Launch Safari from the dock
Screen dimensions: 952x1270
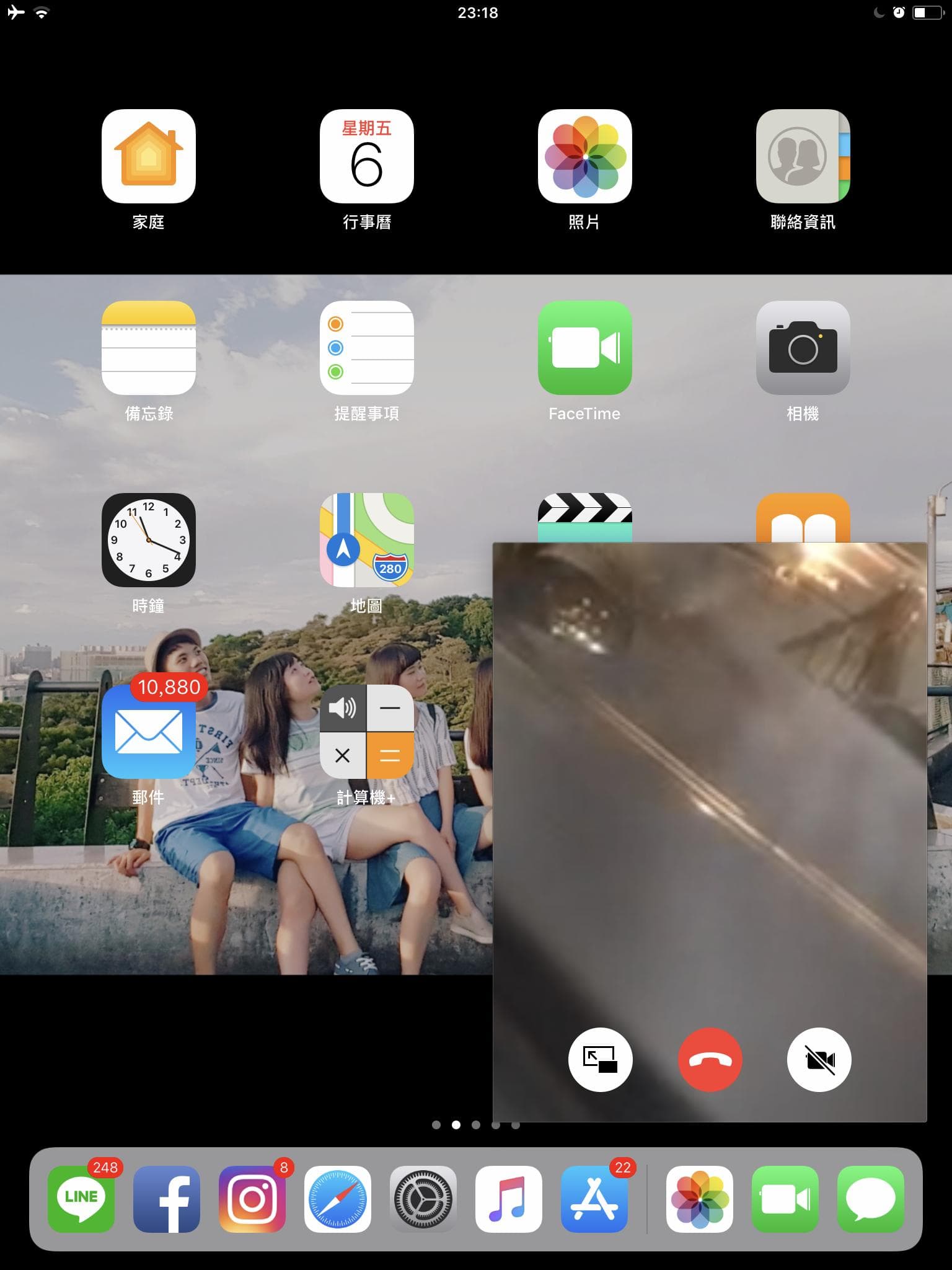pyautogui.click(x=338, y=1199)
